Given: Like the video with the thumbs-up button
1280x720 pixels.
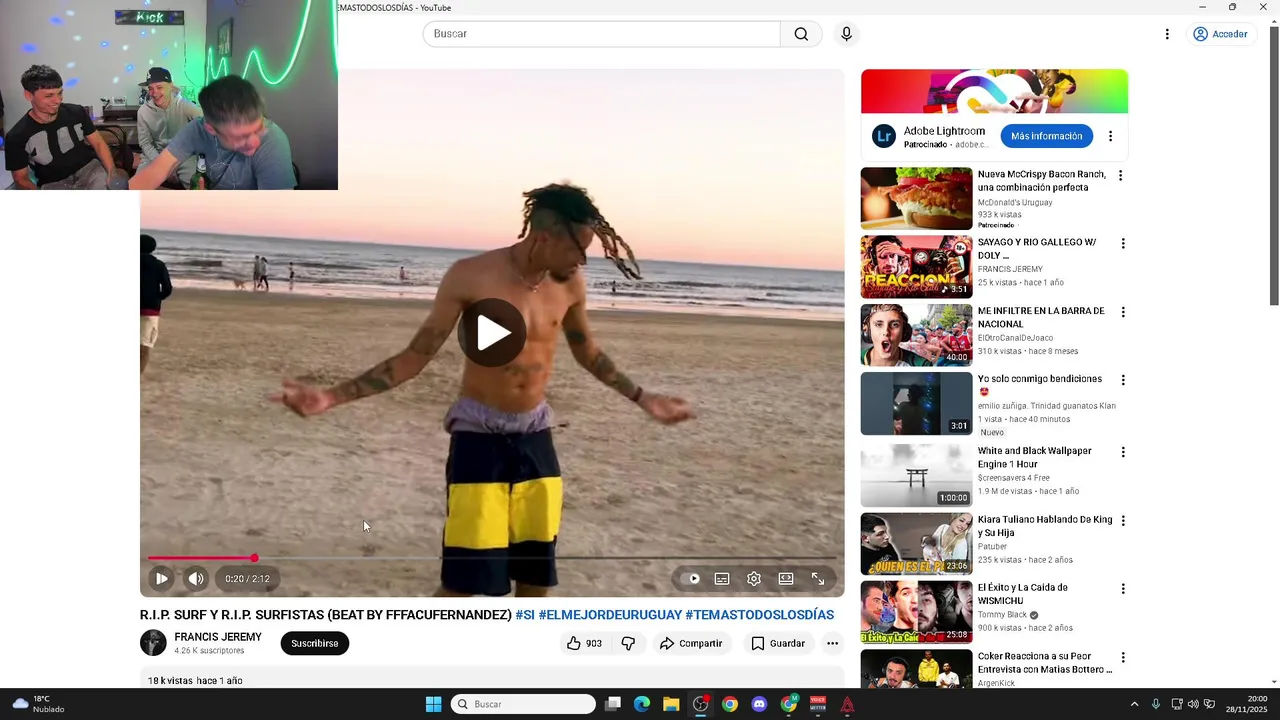Looking at the screenshot, I should point(585,643).
